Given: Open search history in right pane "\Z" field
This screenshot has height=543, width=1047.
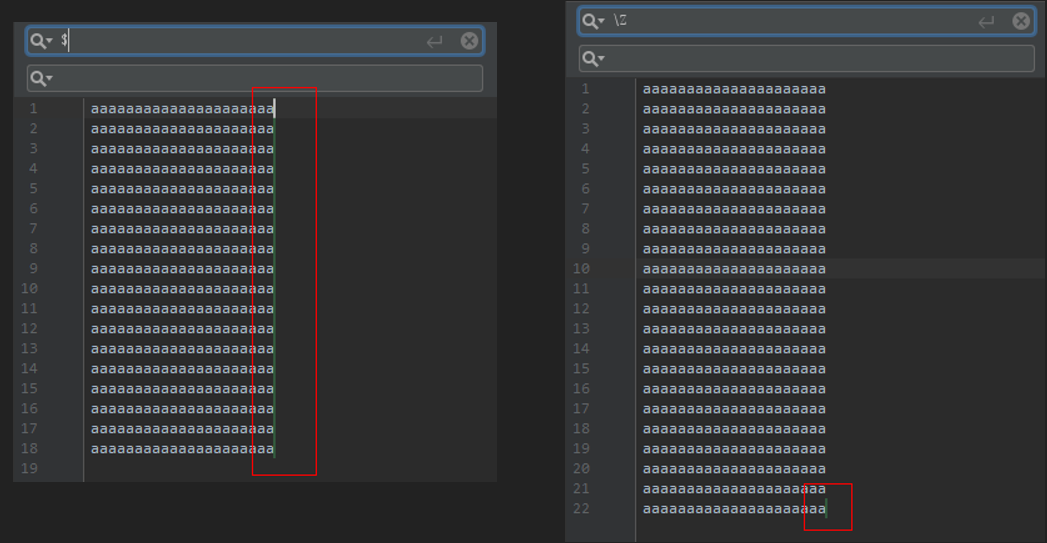Looking at the screenshot, I should tap(593, 21).
